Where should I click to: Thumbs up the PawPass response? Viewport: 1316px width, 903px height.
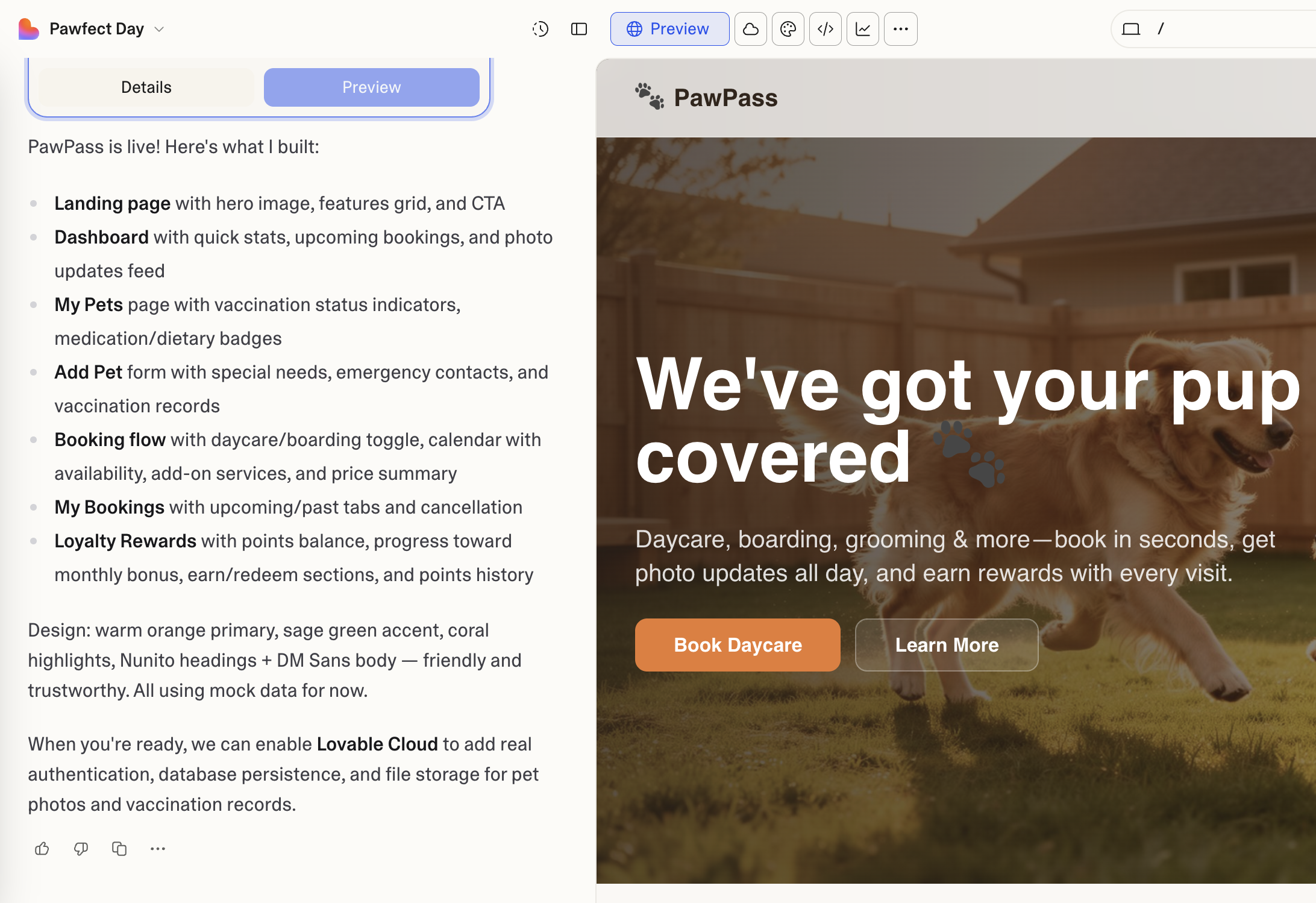tap(42, 849)
